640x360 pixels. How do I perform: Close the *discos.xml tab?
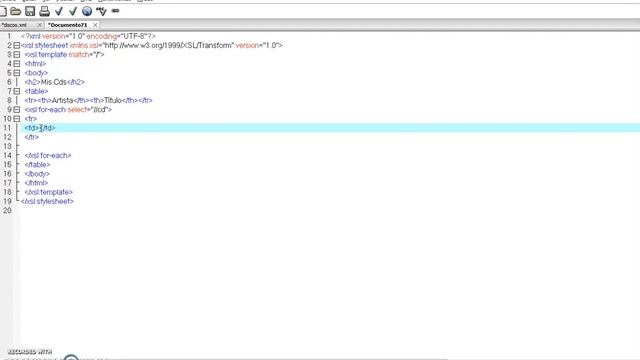[x=40, y=25]
